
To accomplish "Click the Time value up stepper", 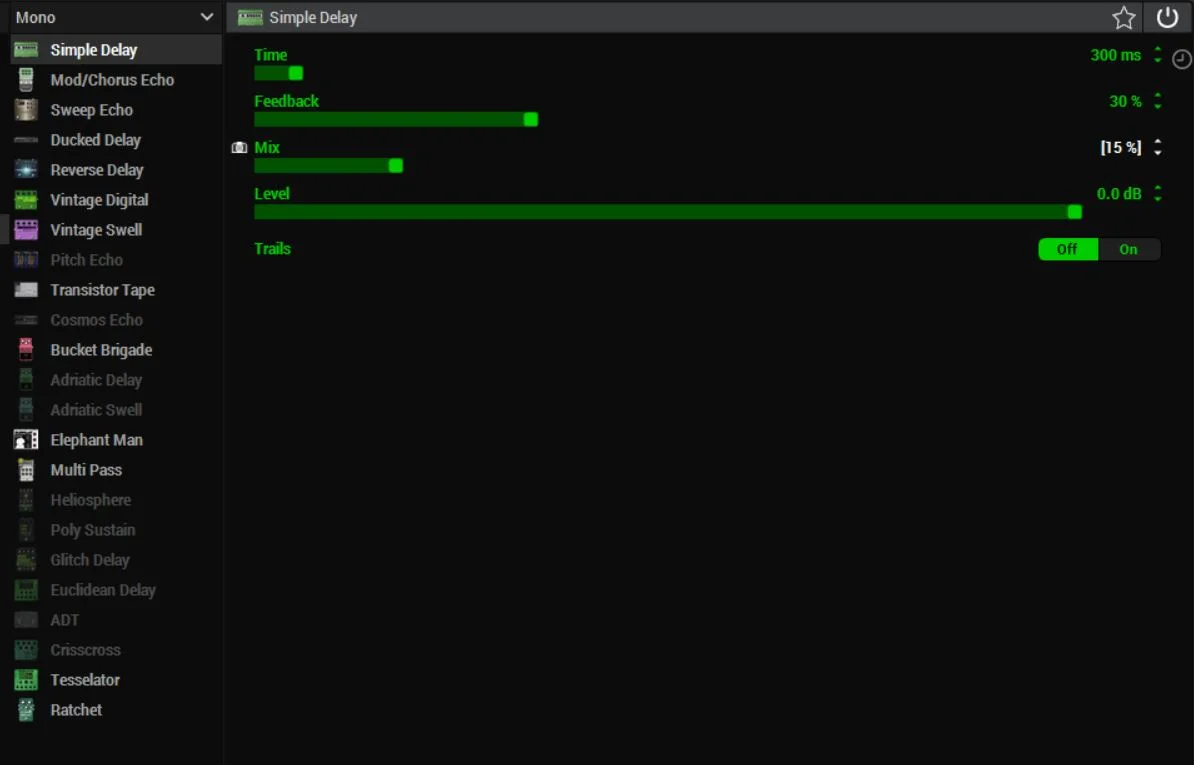I will (x=1157, y=51).
